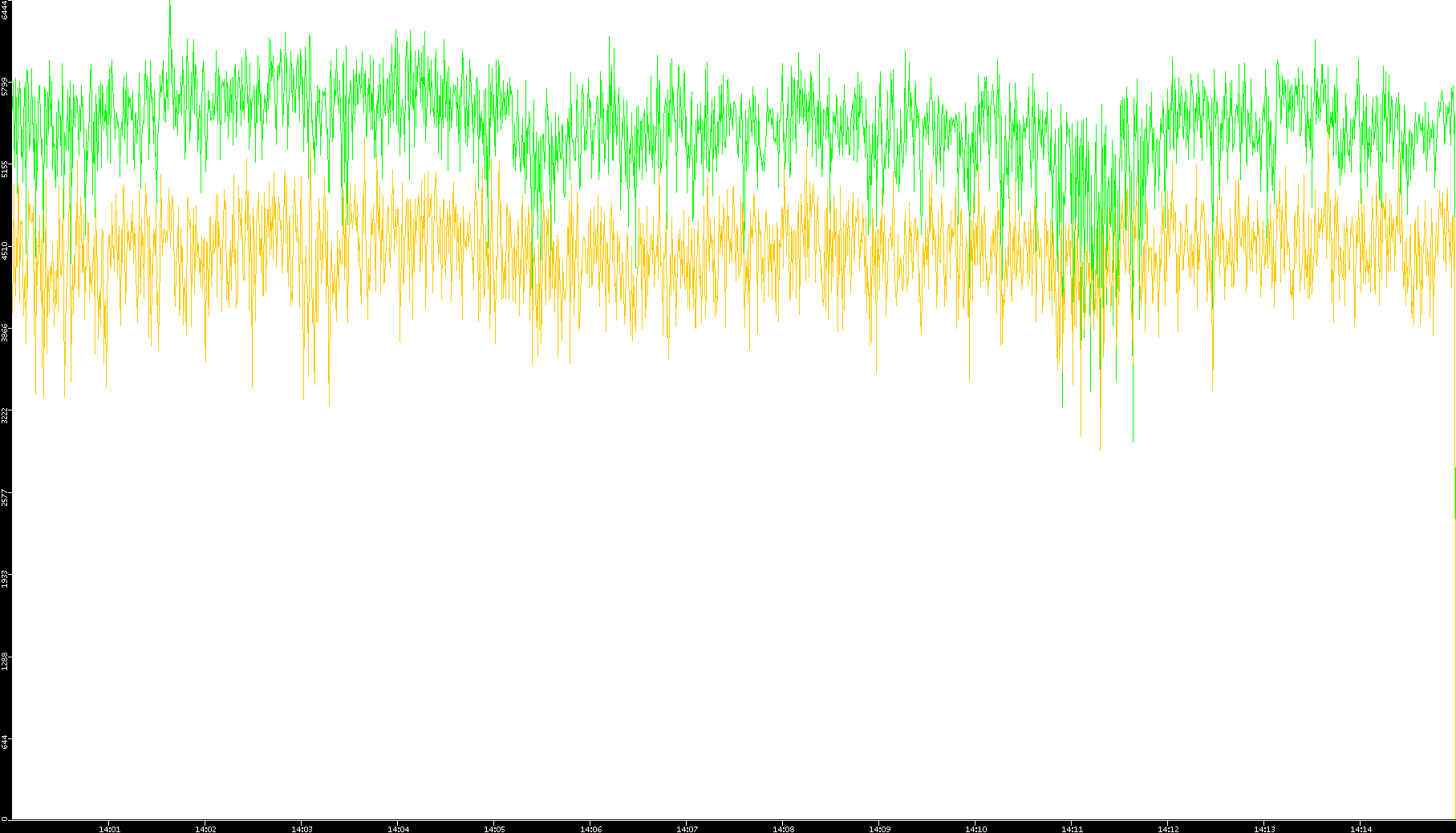
Task: Click the 5155 label on the vertical axis
Action: click(x=5, y=168)
